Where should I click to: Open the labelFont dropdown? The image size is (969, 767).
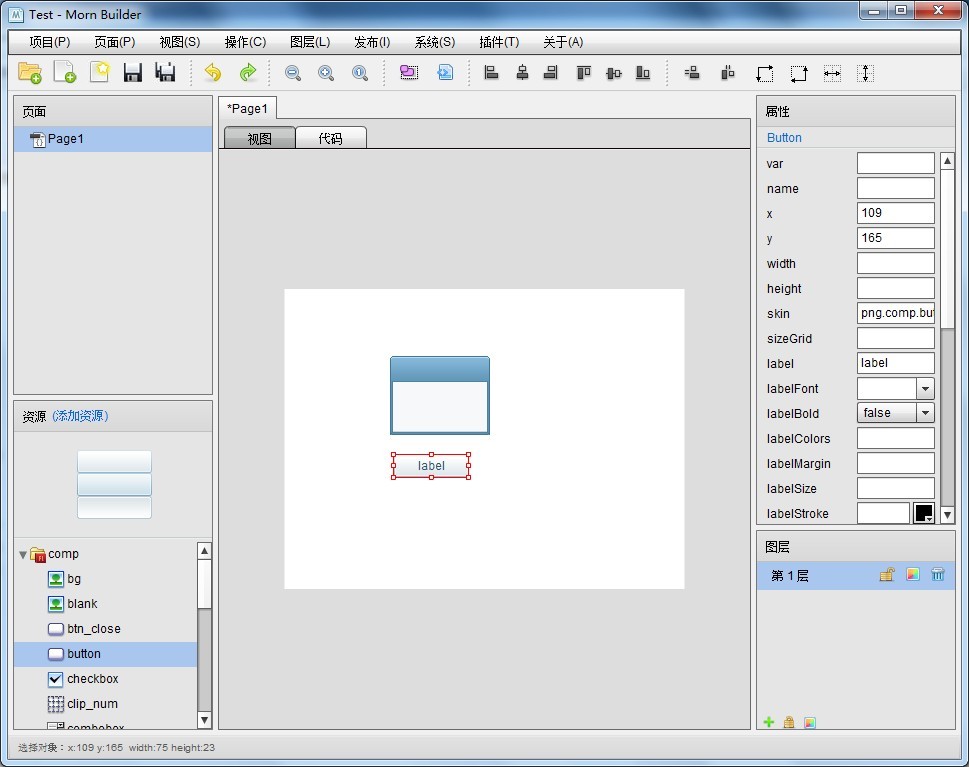tap(925, 389)
